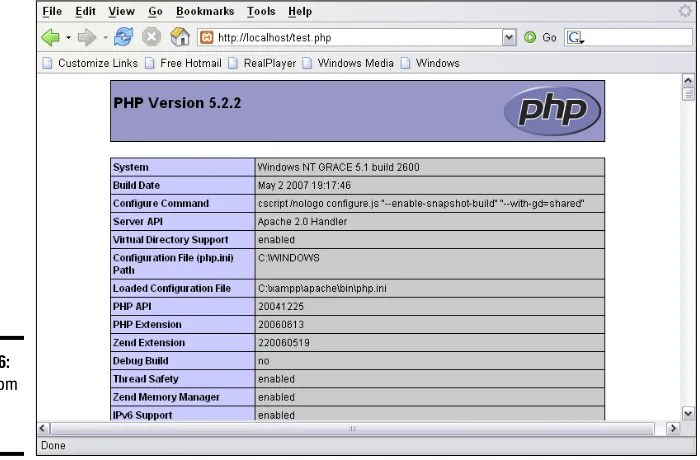Open the Customize Links bookmark
Image resolution: width=700 pixels, height=460 pixels.
tap(98, 63)
